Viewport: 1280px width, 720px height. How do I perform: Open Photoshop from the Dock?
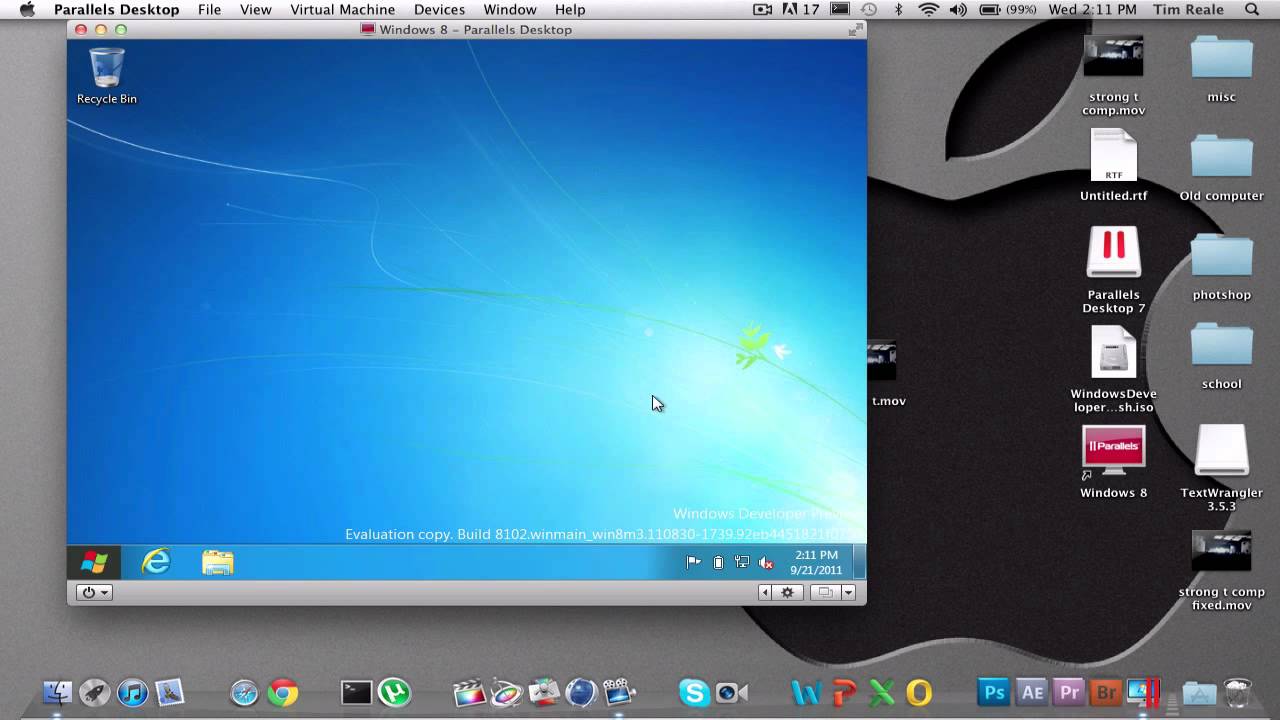click(x=994, y=692)
